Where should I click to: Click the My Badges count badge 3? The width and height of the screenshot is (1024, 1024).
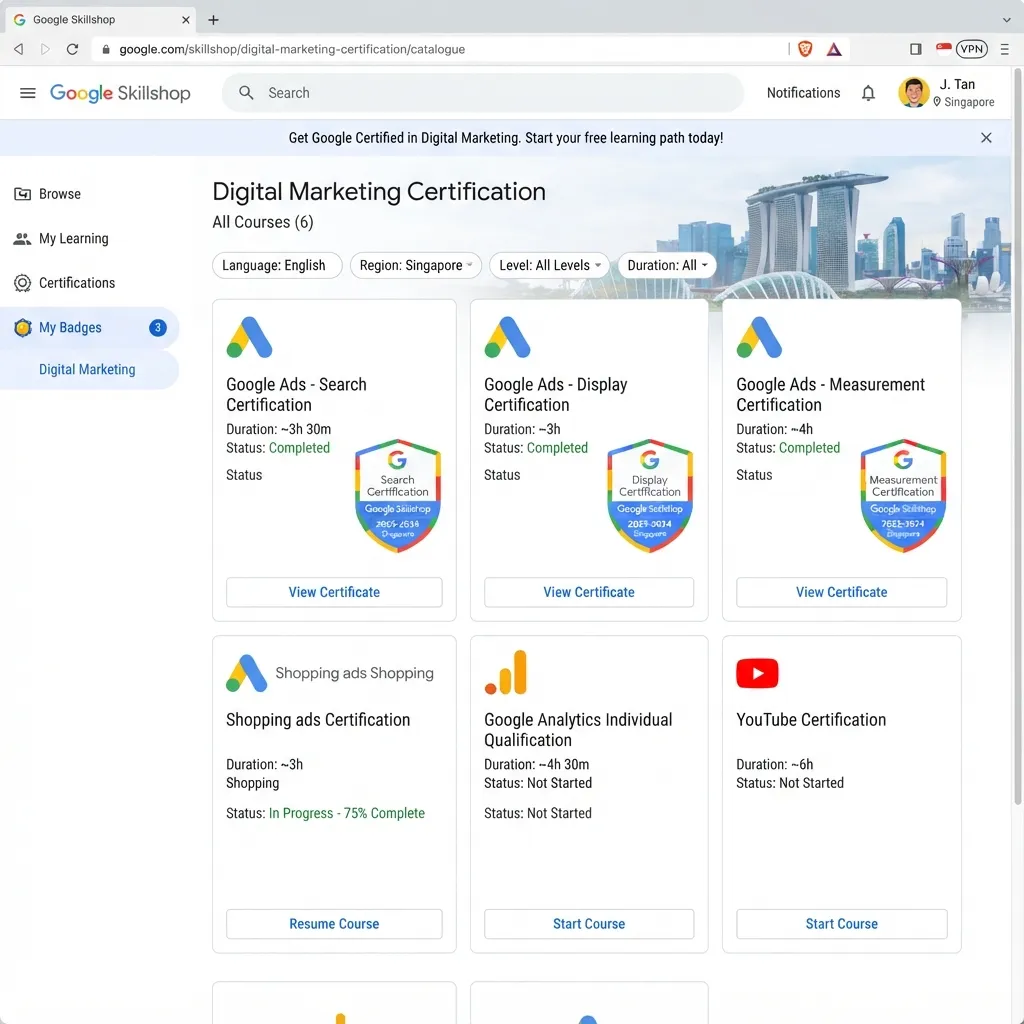coord(157,327)
